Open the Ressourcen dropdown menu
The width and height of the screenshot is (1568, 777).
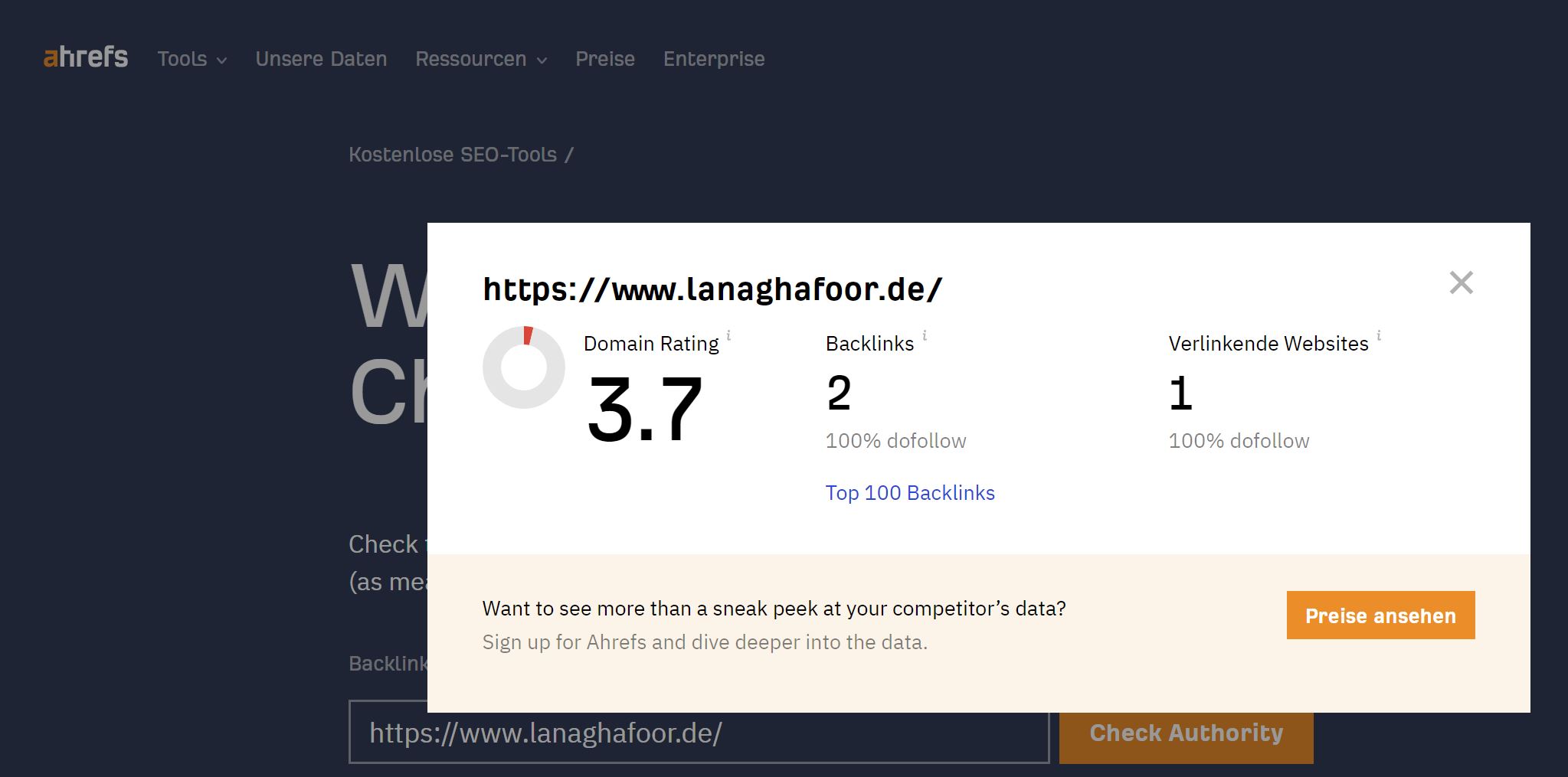point(481,59)
